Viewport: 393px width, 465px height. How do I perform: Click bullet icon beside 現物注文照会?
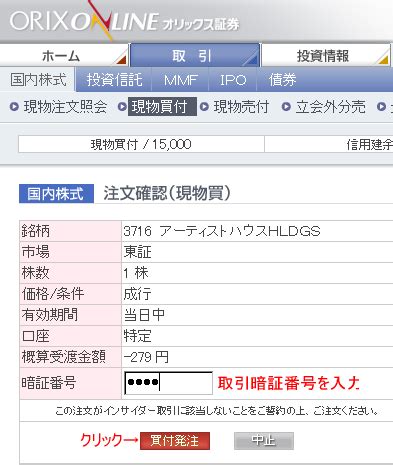14,107
